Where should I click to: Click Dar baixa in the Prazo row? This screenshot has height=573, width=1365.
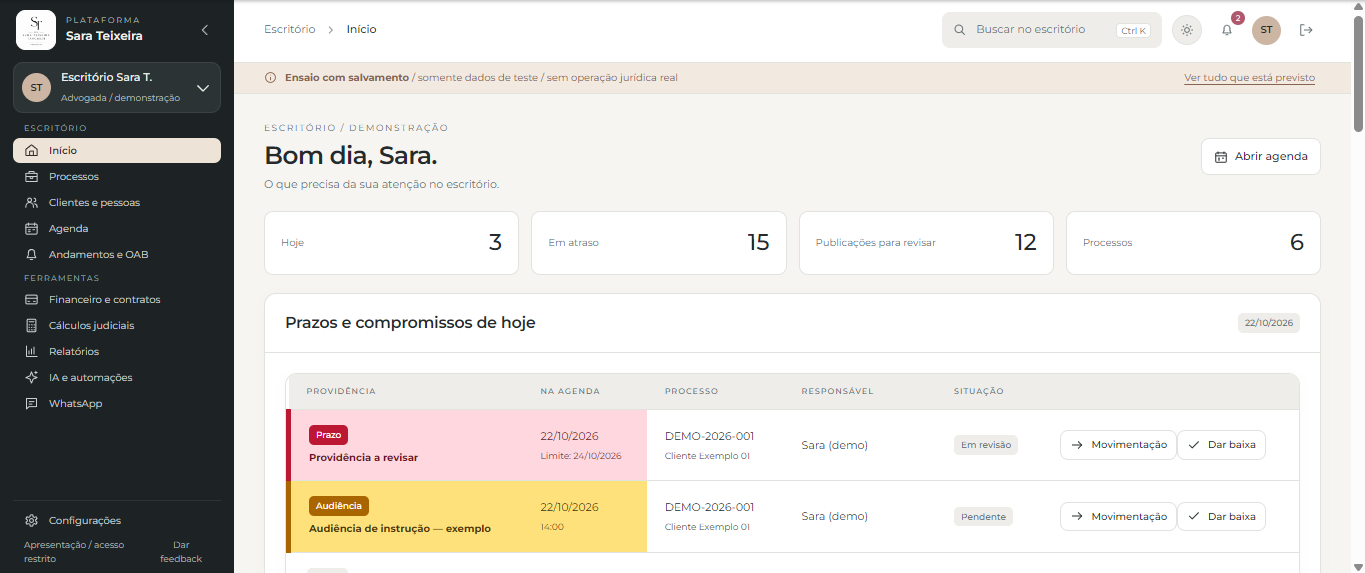coord(1221,445)
